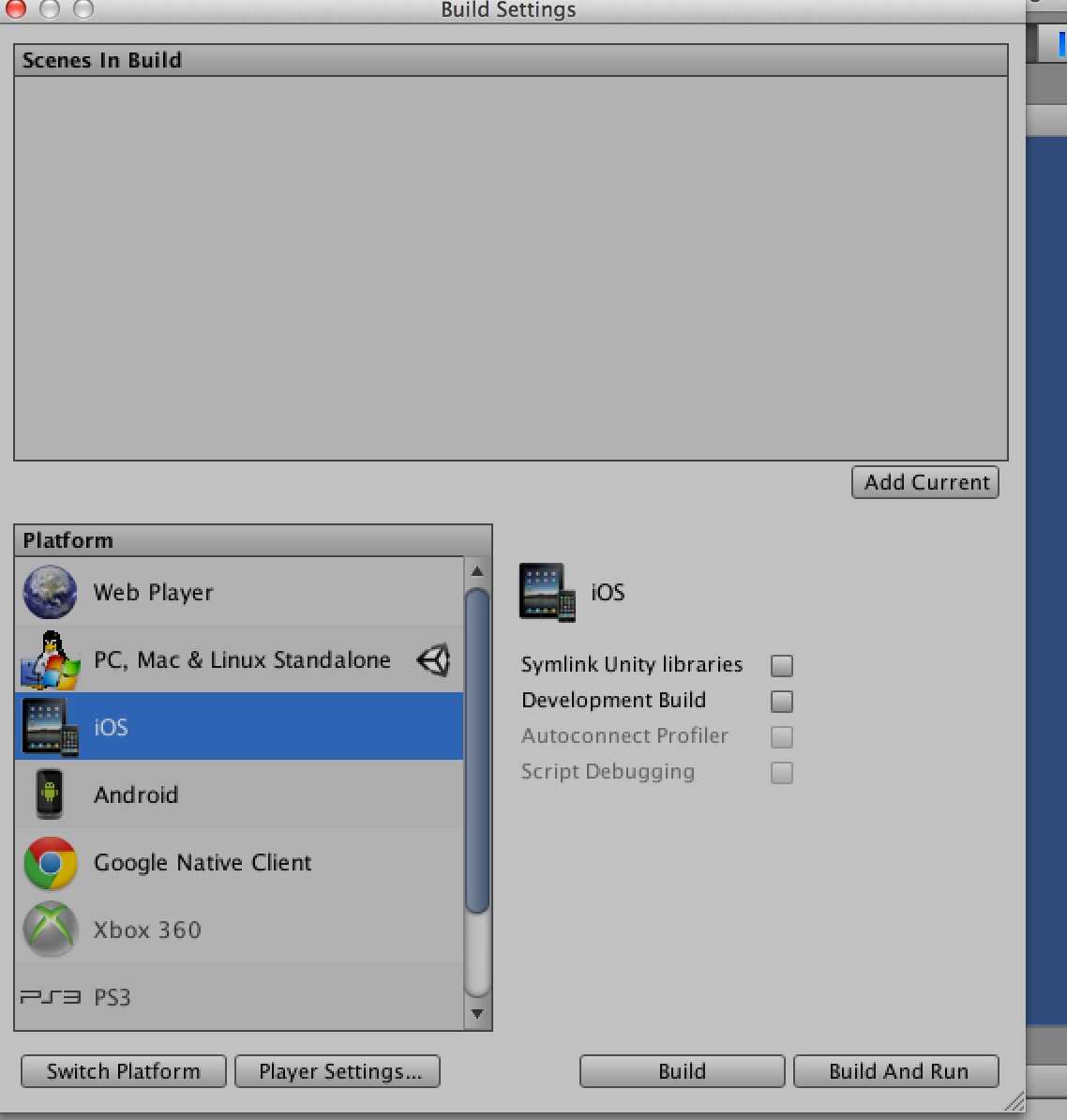This screenshot has height=1120, width=1067.
Task: Click the Build button
Action: [x=682, y=1071]
